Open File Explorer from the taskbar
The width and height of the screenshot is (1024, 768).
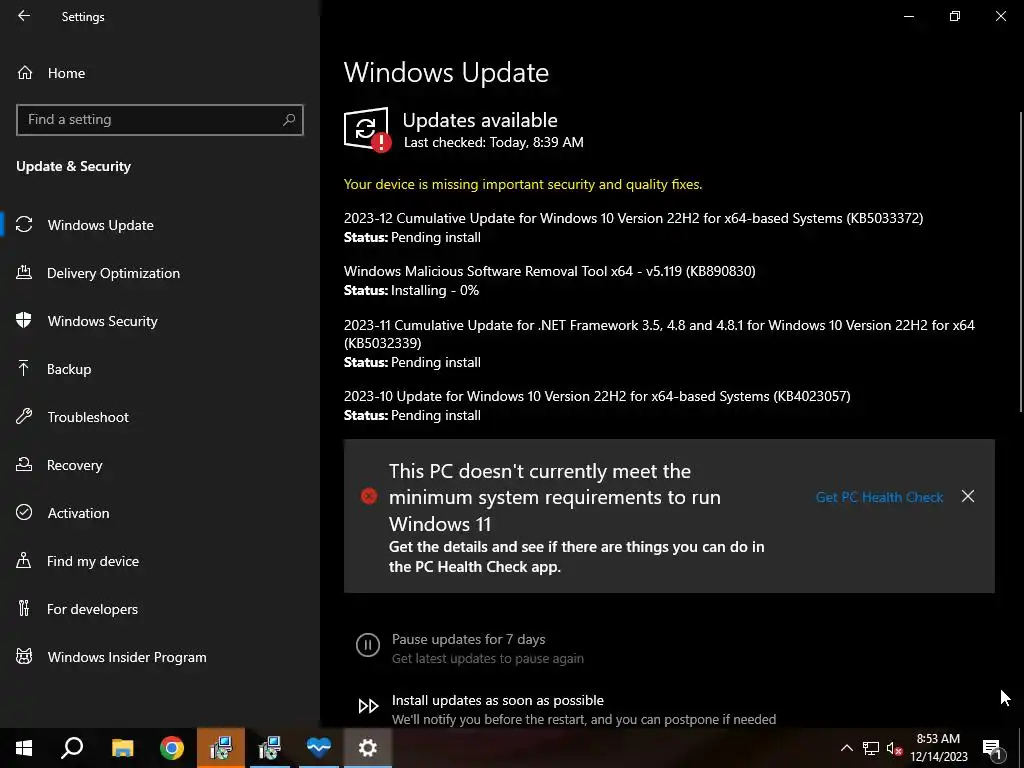click(x=122, y=748)
